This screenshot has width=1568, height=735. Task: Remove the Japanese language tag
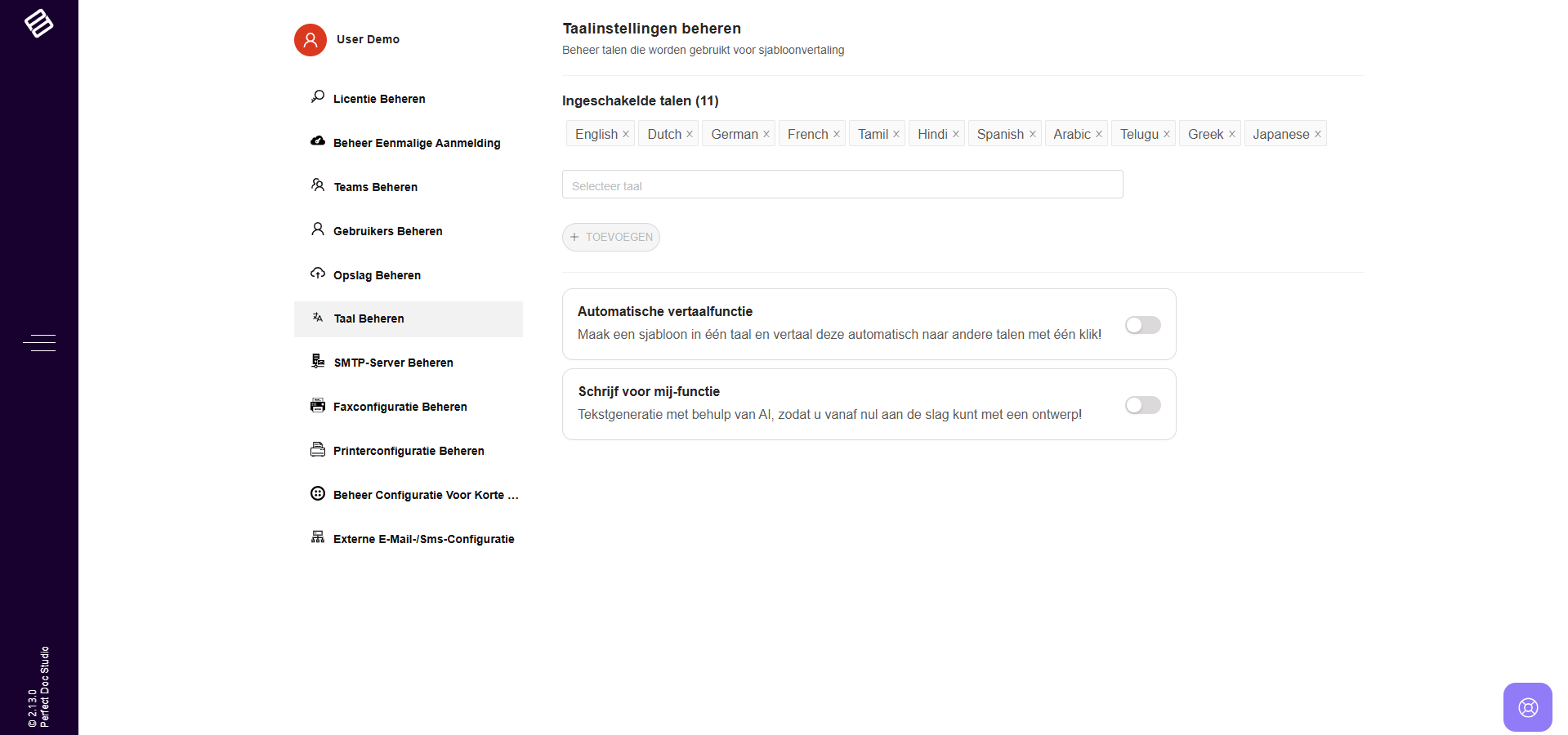(x=1317, y=134)
